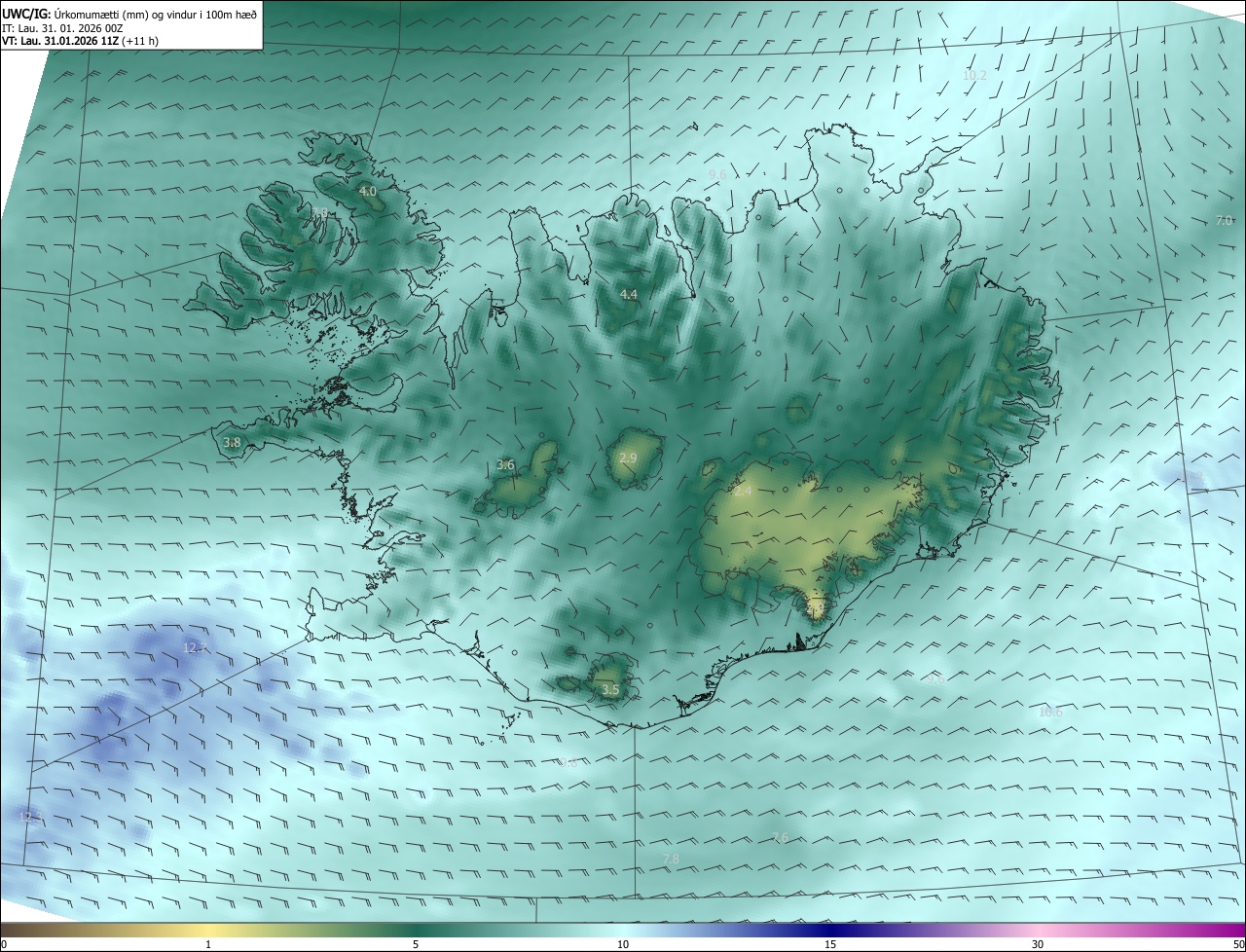Click the 3.6 label on Langjökull glacier
This screenshot has height=952, width=1246.
coord(505,465)
